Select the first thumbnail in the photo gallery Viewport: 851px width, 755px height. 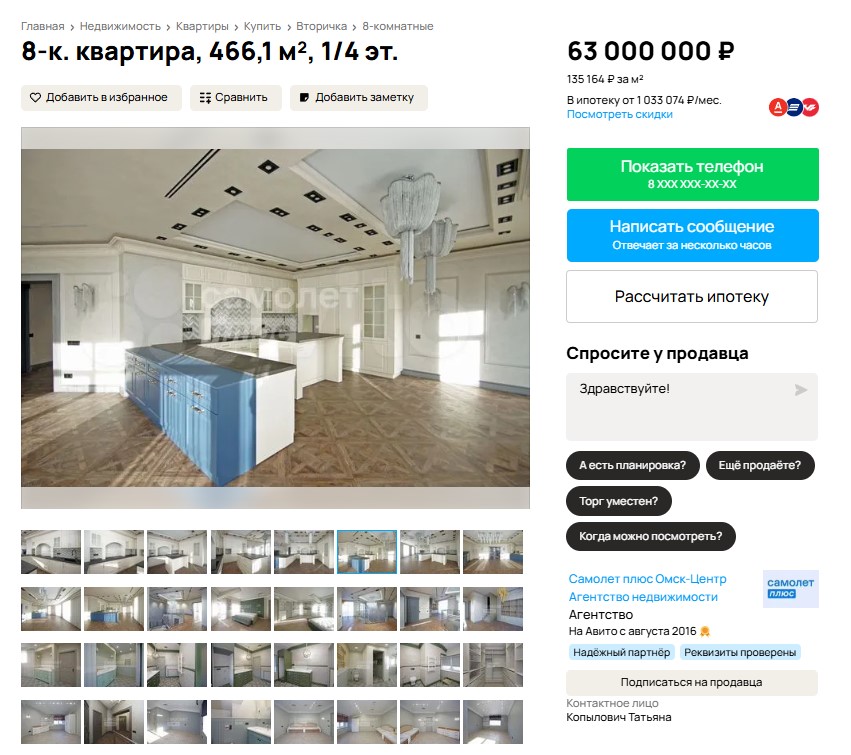(51, 552)
